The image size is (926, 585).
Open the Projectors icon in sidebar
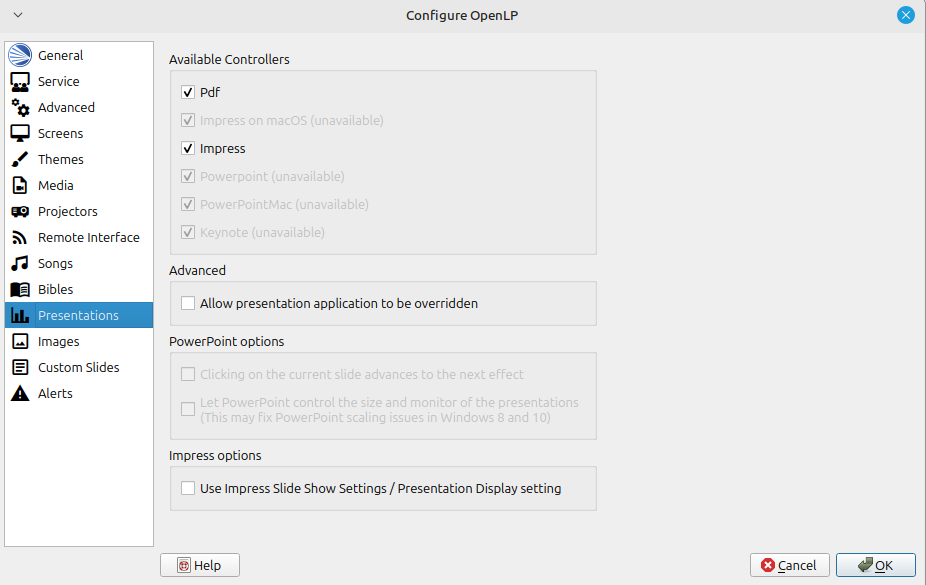(x=20, y=212)
